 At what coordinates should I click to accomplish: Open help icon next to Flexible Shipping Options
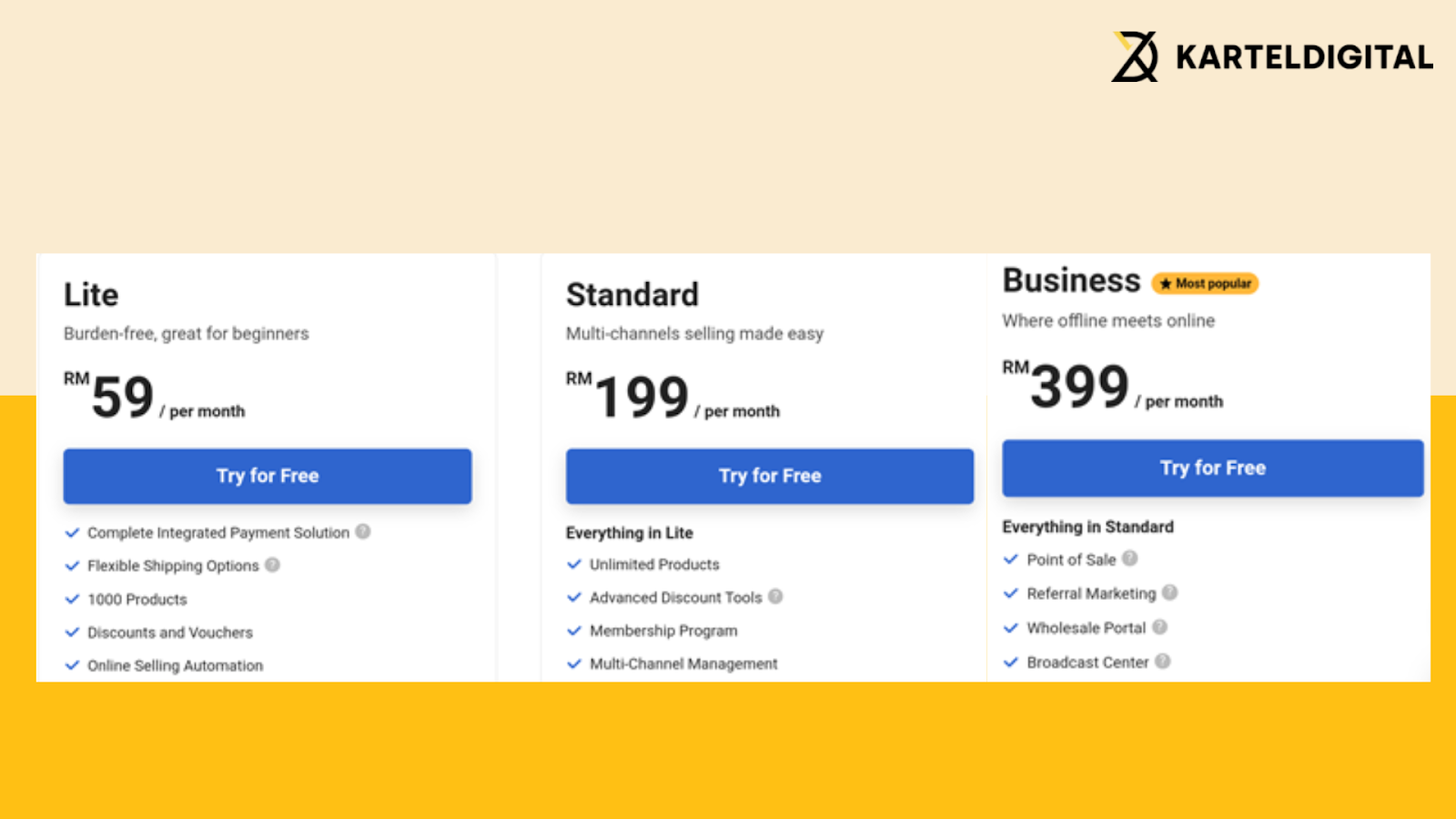coord(272,565)
